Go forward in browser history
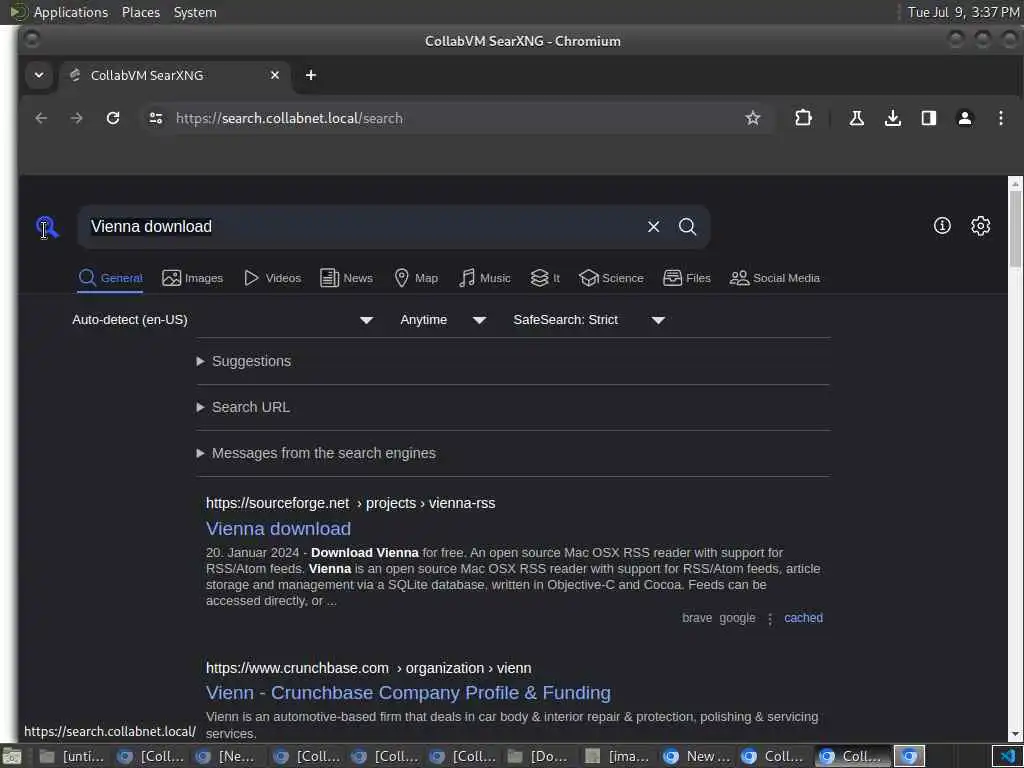The width and height of the screenshot is (1024, 768). click(76, 118)
